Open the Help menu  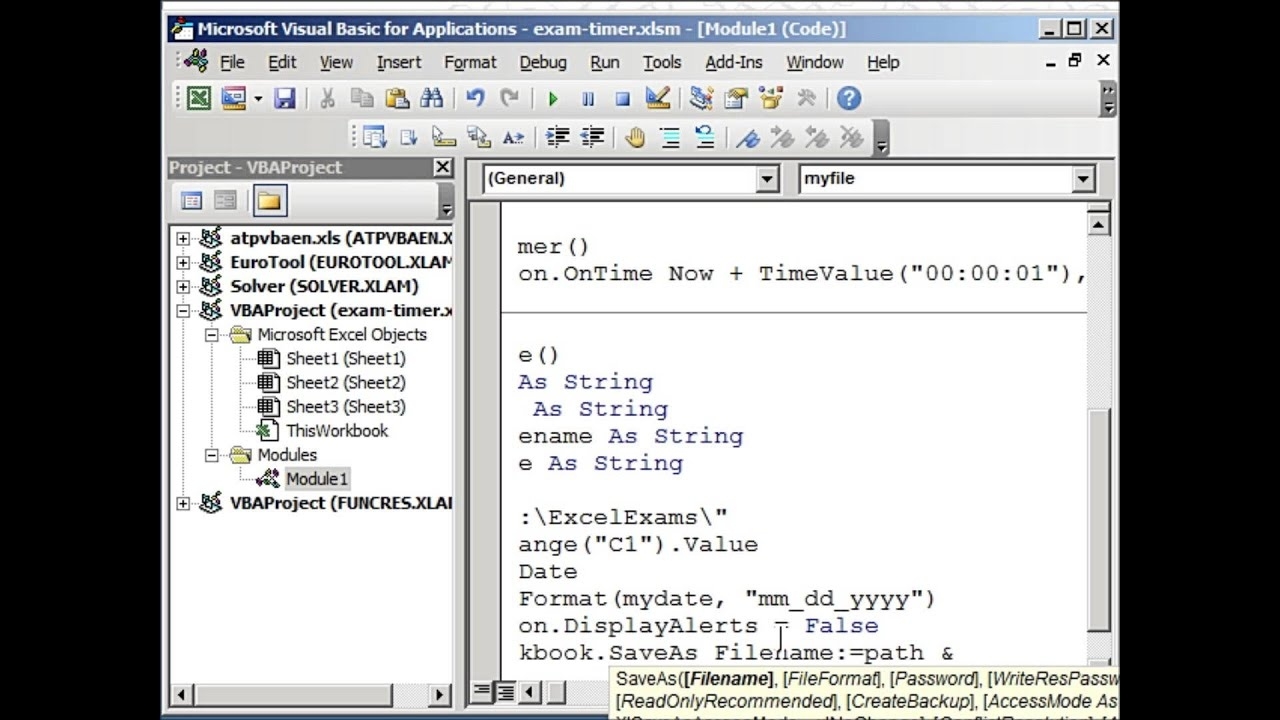click(883, 62)
